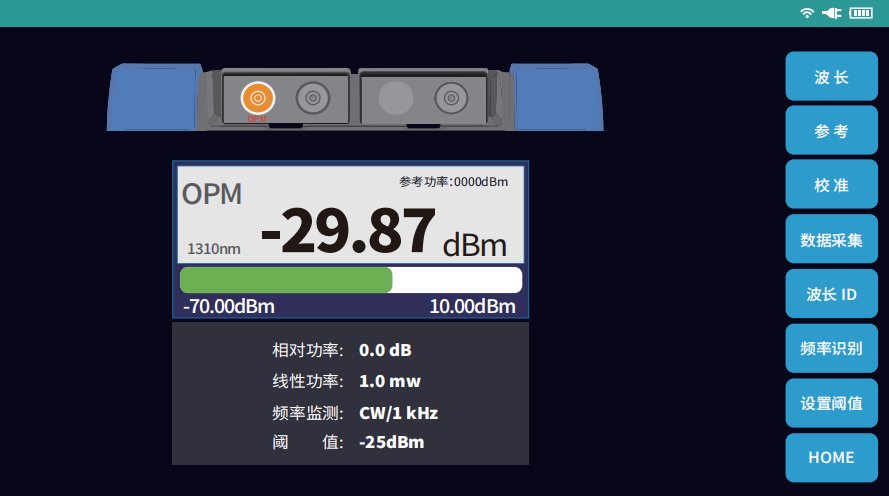Click the 相对功率 value 0.0 dB
This screenshot has height=496, width=889.
pos(386,350)
